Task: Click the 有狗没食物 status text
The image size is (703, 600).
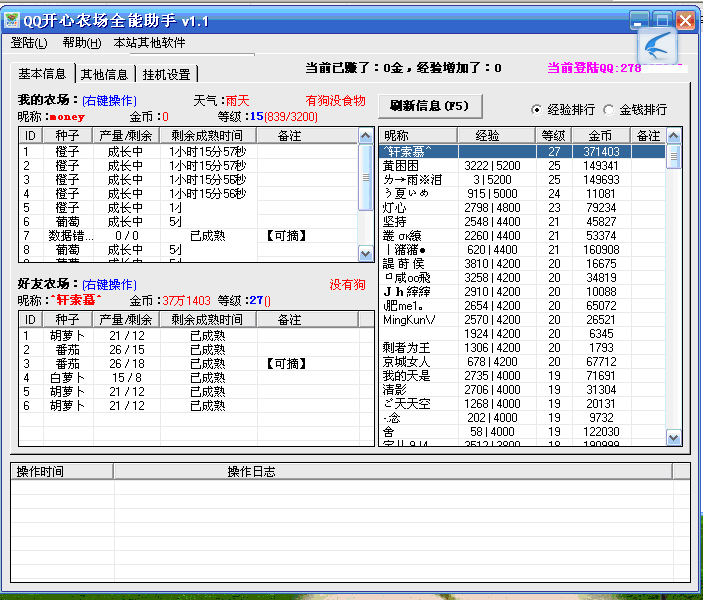Action: 335,100
